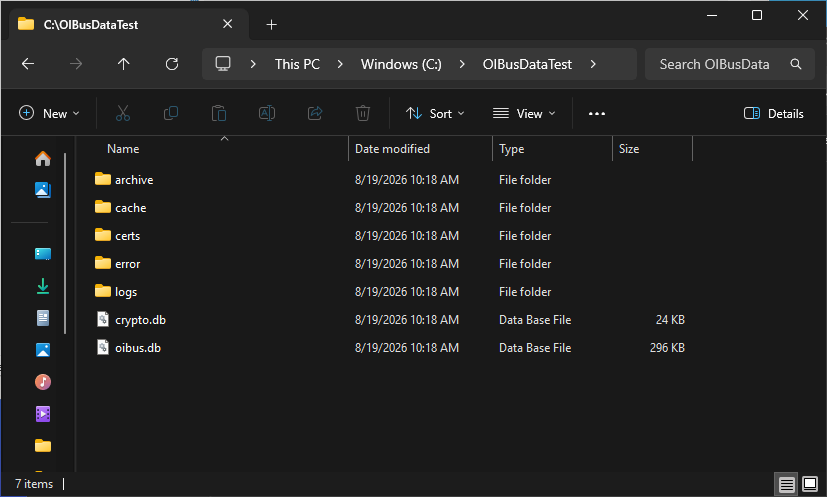Maximize the File Explorer window
Viewport: 827px width, 497px height.
coord(757,15)
